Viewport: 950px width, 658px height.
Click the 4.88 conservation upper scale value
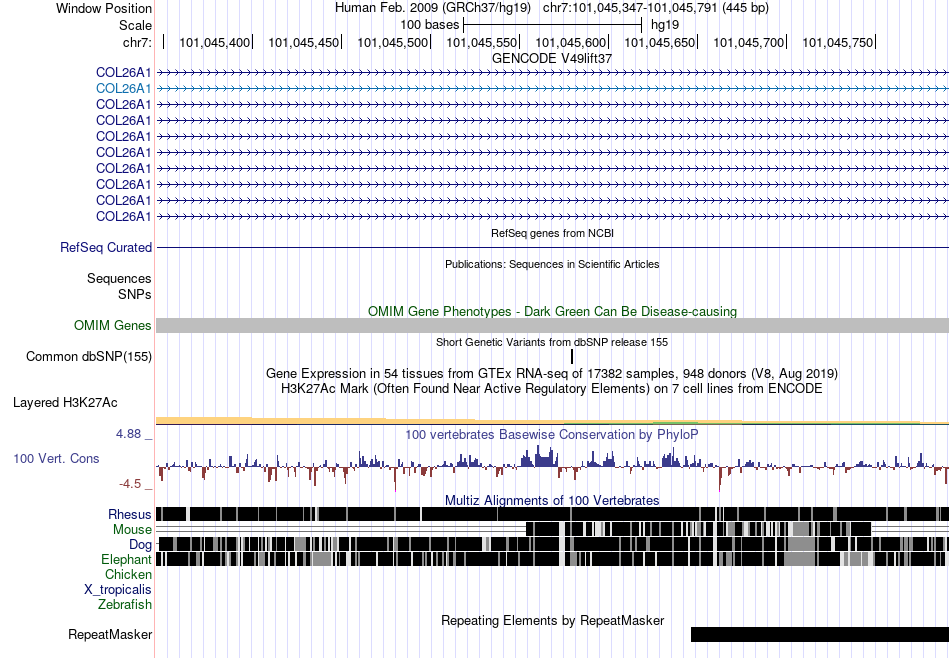click(x=129, y=434)
